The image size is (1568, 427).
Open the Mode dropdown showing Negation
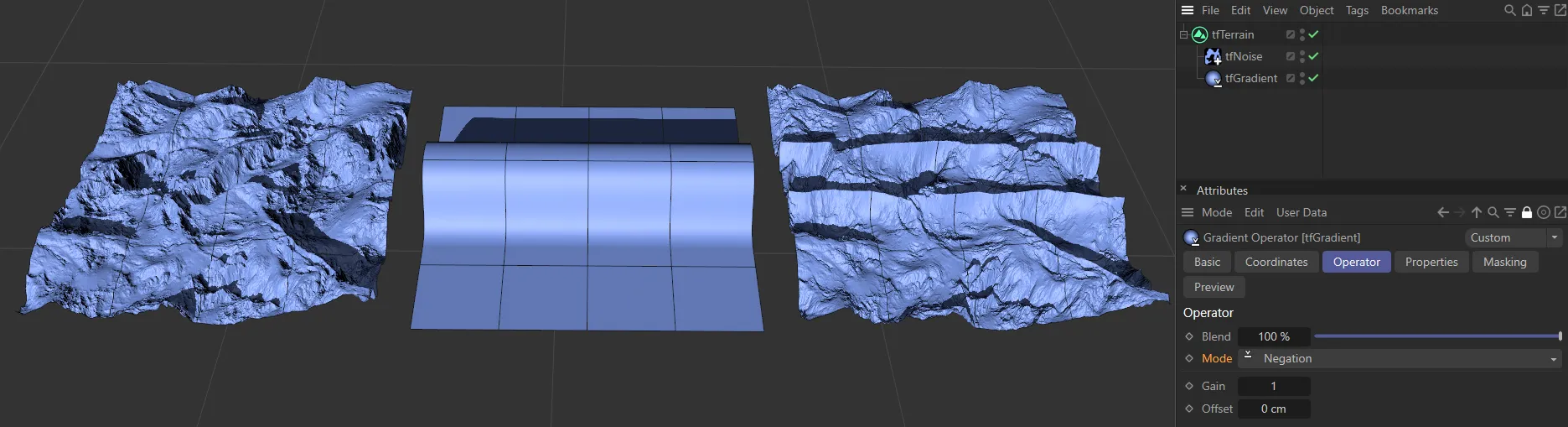(1406, 358)
